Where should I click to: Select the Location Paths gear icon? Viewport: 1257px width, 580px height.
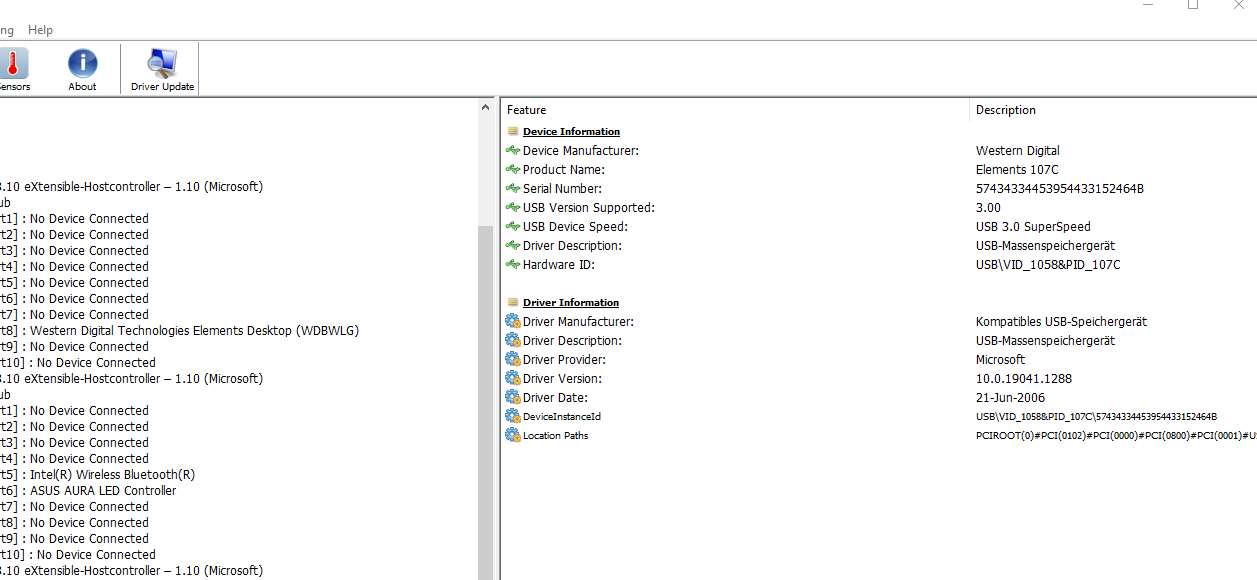click(x=513, y=436)
